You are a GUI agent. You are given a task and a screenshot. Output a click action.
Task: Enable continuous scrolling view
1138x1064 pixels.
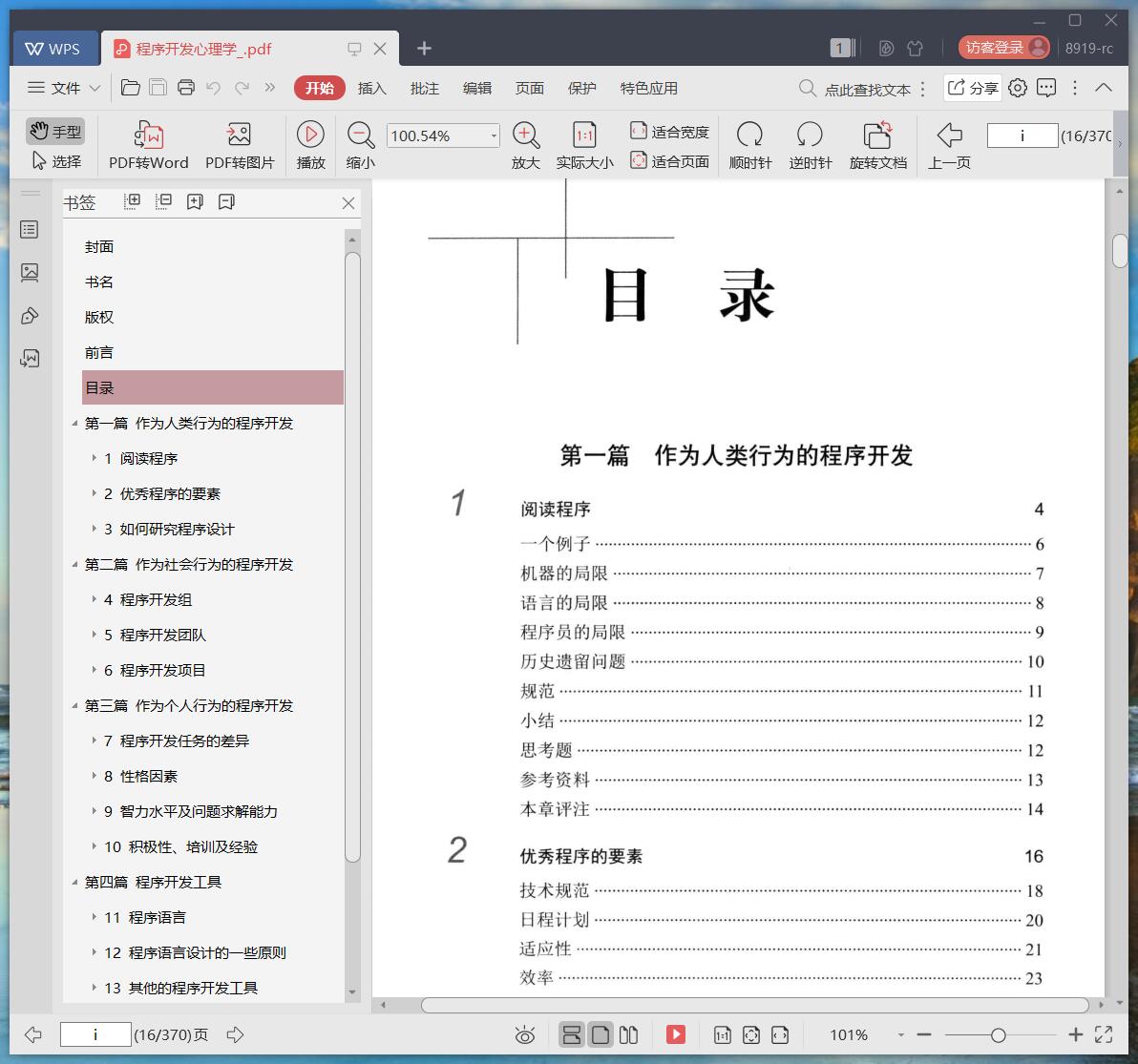(x=572, y=1035)
